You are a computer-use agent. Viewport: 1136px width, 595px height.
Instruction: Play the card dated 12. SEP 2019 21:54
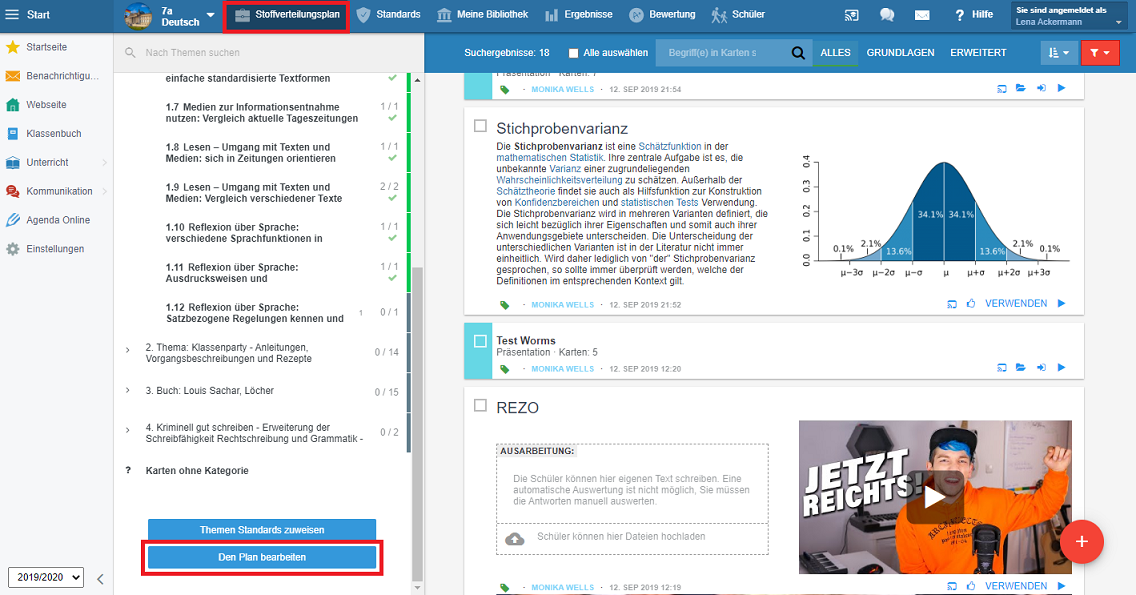click(1061, 88)
